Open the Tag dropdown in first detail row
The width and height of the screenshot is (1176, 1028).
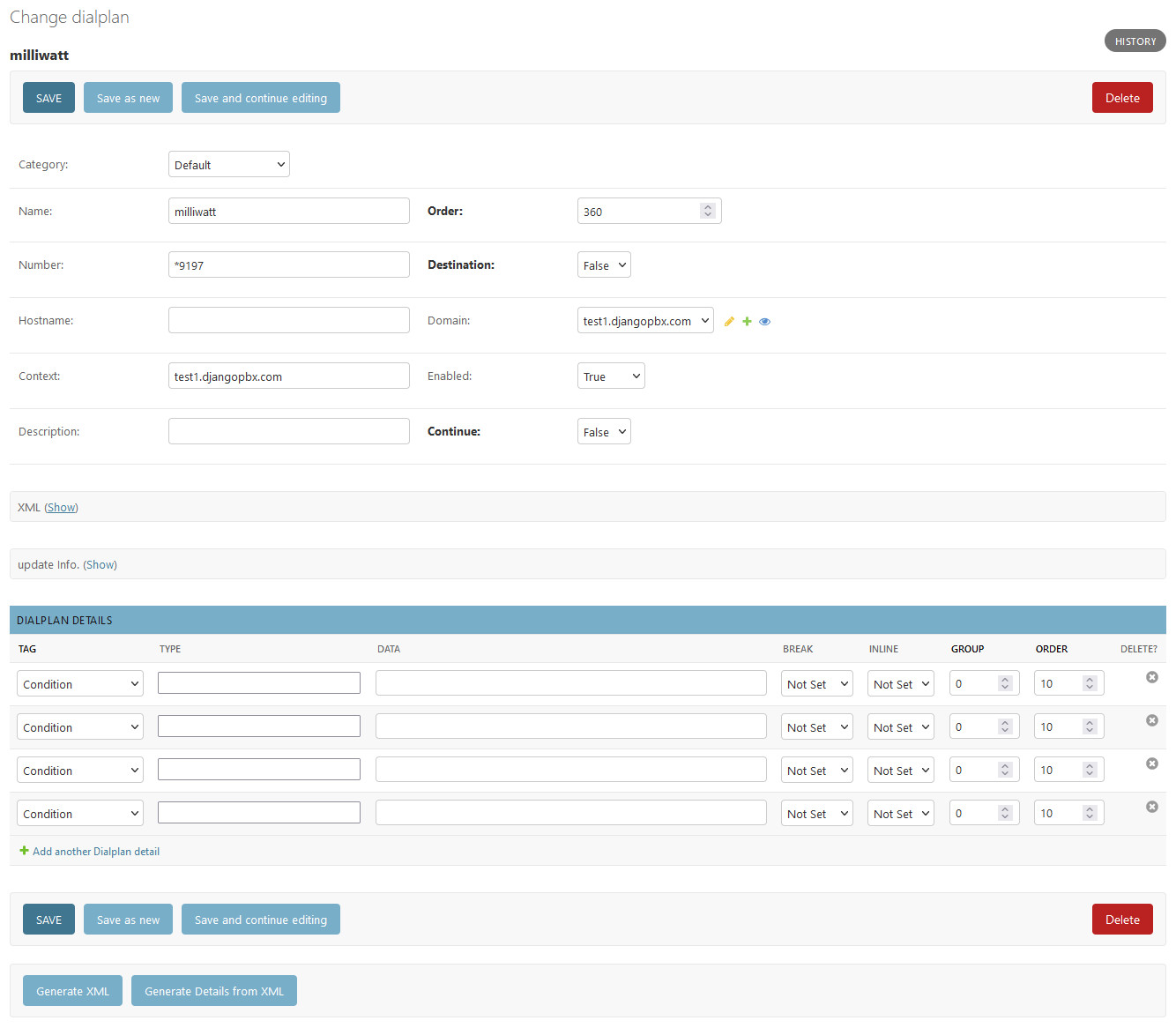[x=79, y=684]
